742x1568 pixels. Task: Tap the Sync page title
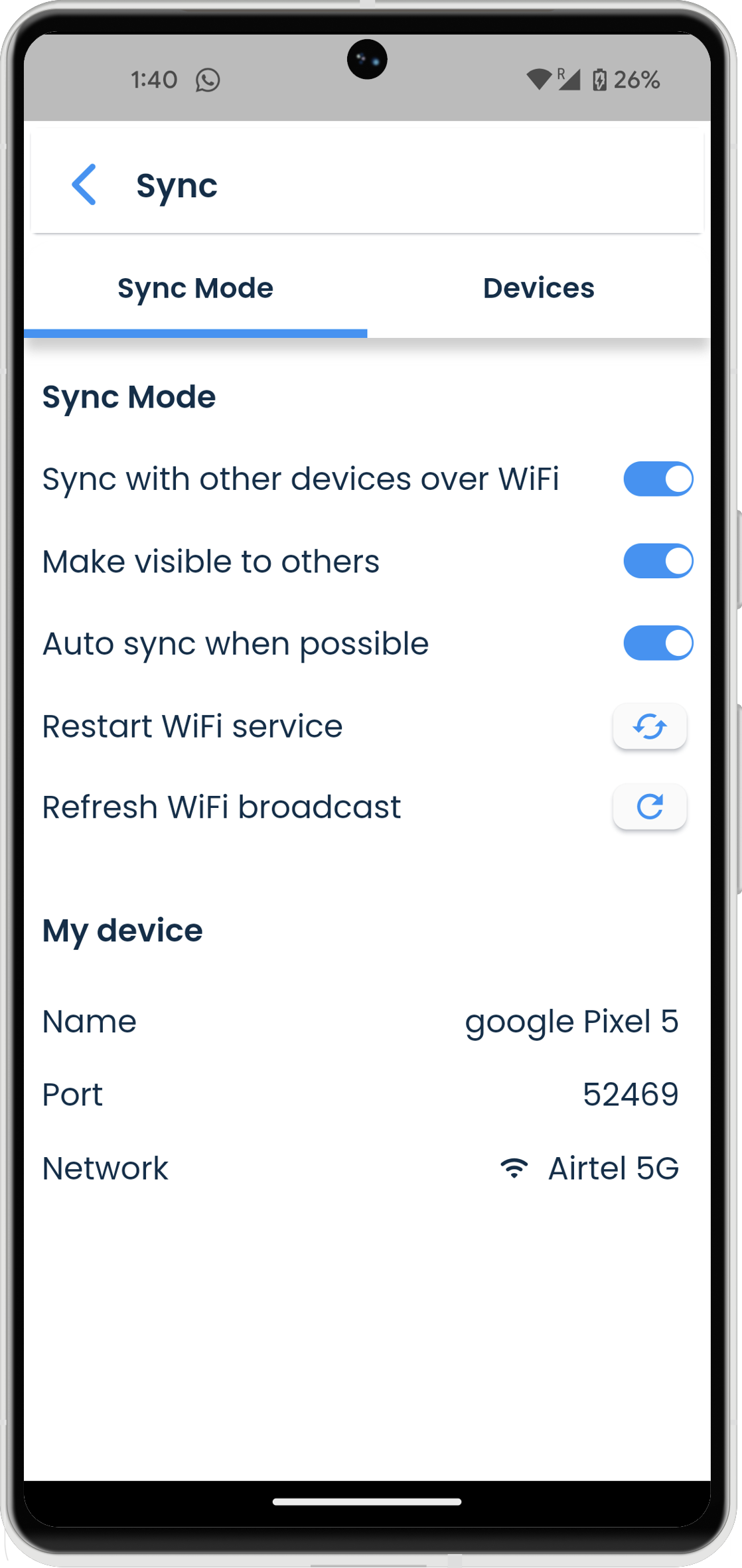pyautogui.click(x=177, y=185)
